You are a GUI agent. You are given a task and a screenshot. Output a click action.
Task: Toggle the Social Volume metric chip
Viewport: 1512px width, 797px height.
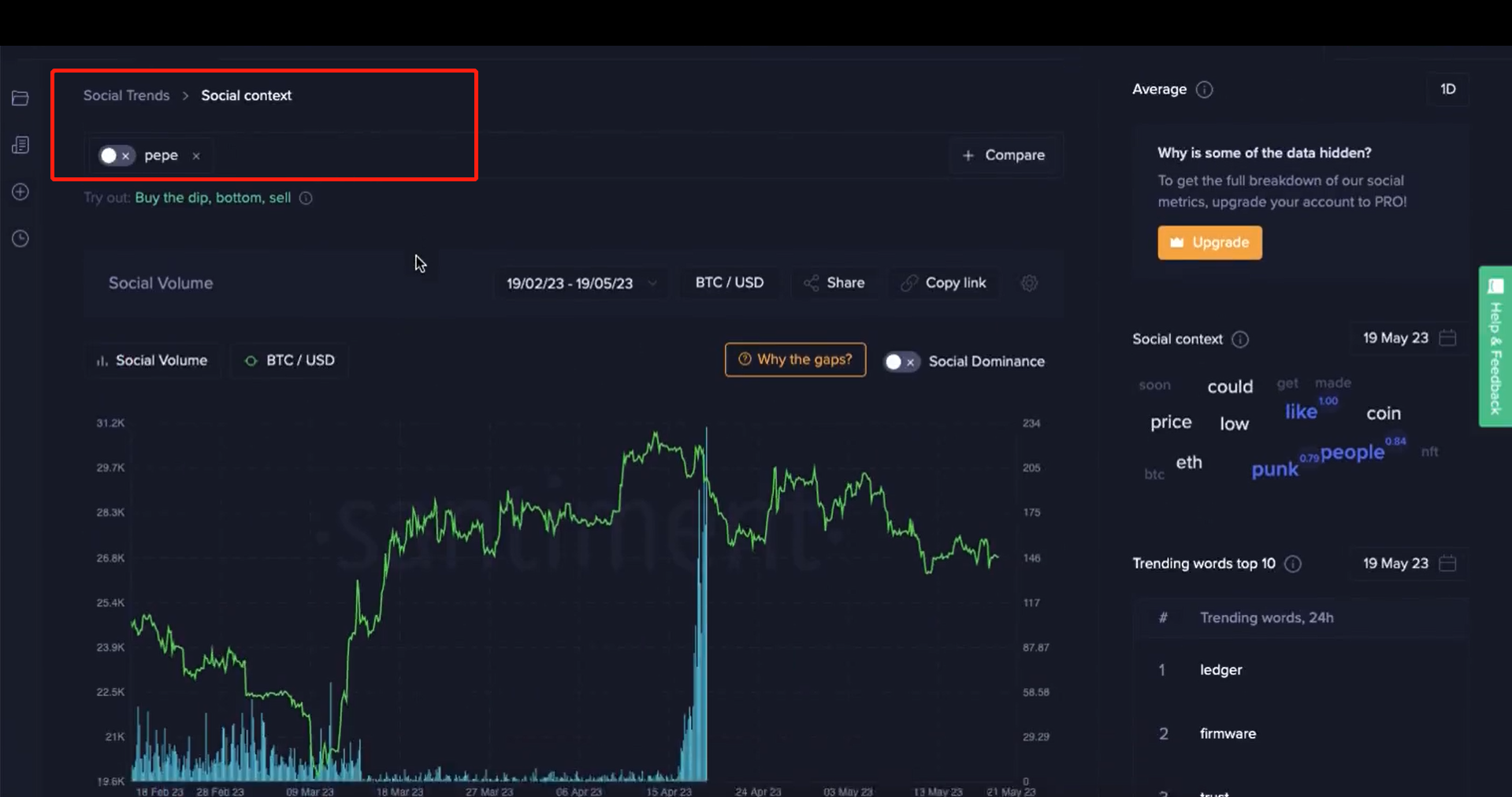(x=152, y=360)
